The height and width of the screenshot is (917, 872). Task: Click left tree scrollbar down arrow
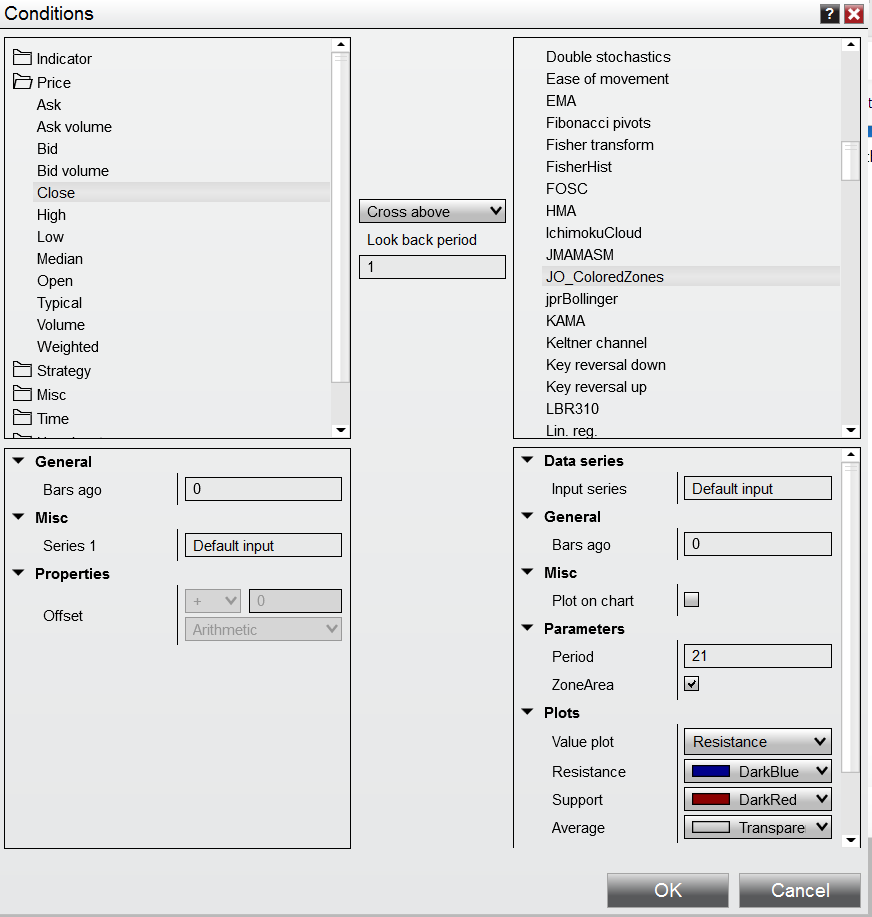click(341, 430)
